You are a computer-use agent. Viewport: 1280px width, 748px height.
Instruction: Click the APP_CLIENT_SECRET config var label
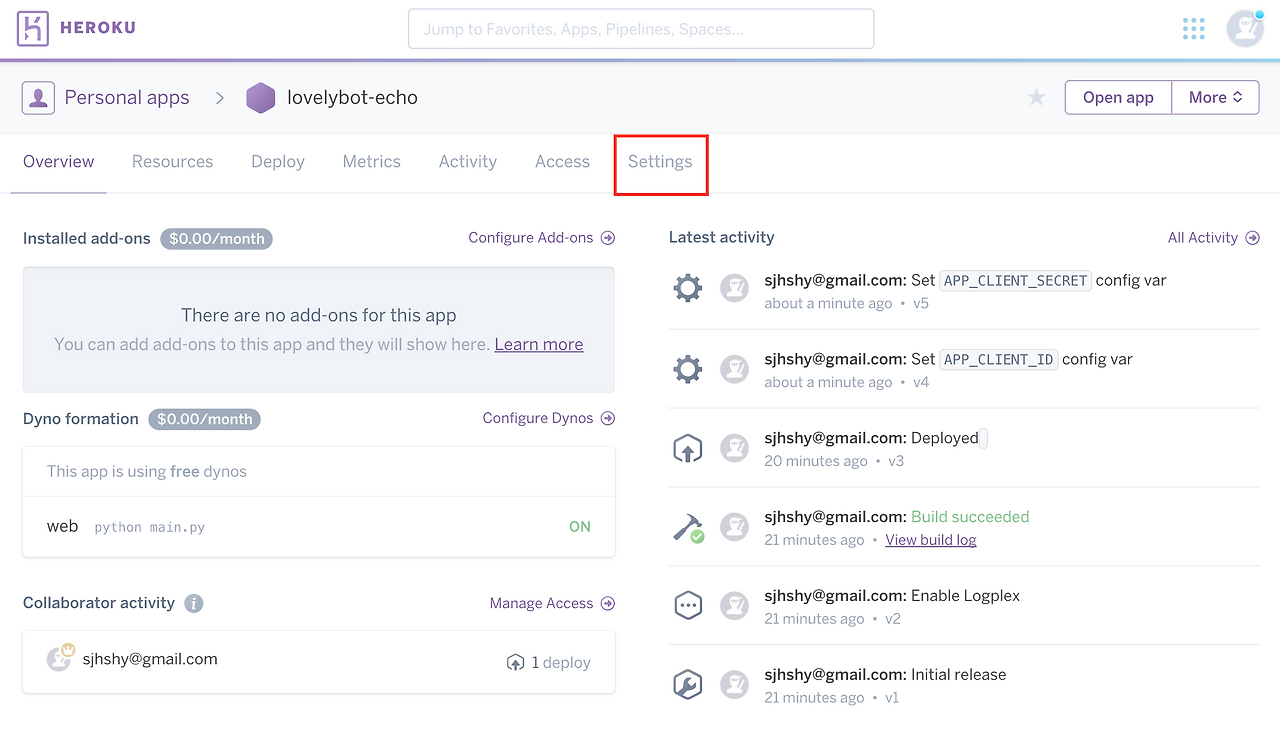1016,281
